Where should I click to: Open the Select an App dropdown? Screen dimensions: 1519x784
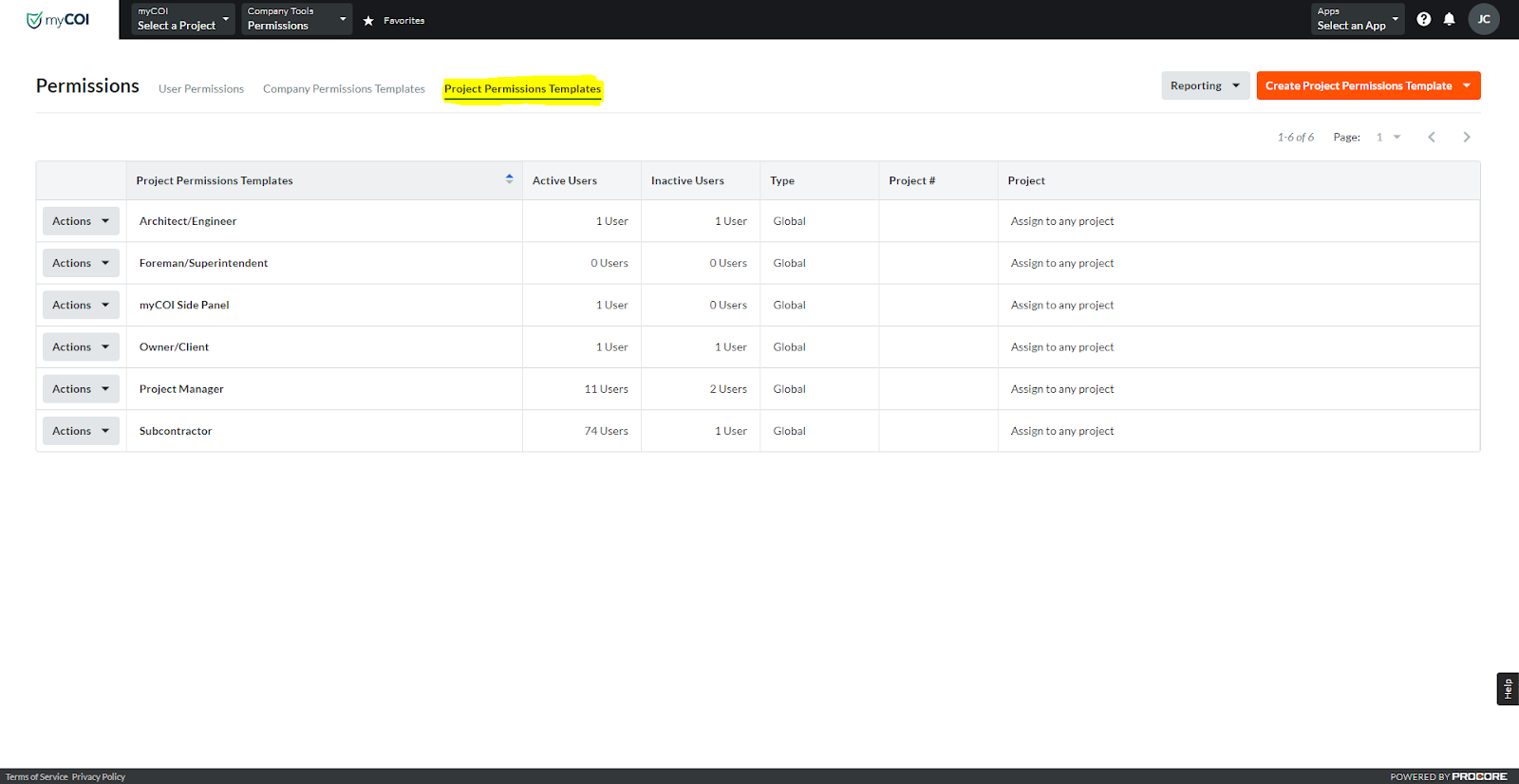pyautogui.click(x=1358, y=19)
